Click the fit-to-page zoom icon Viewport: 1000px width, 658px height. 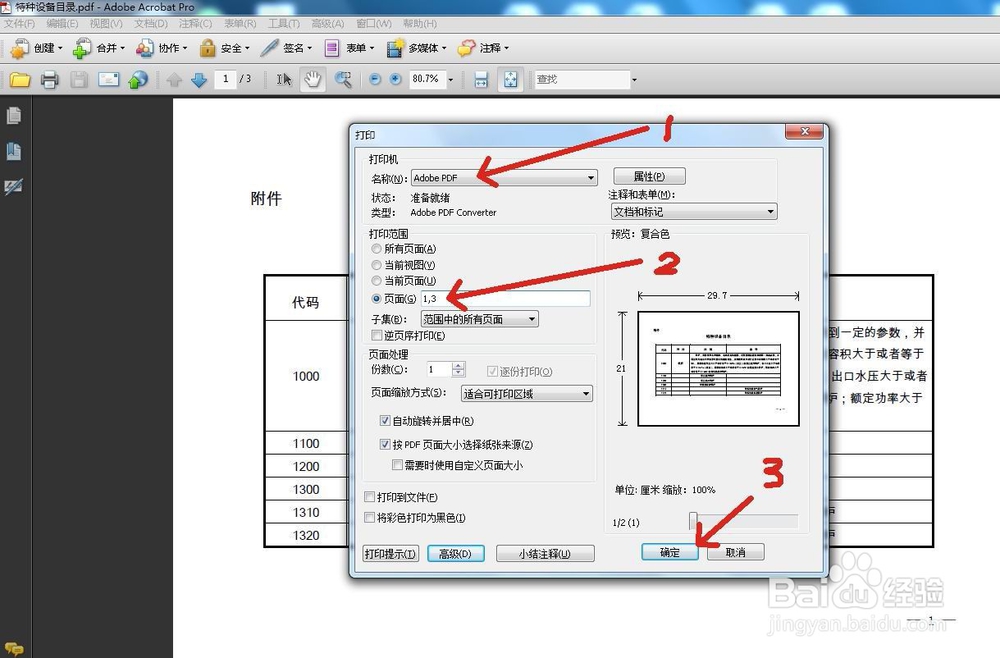[x=511, y=79]
